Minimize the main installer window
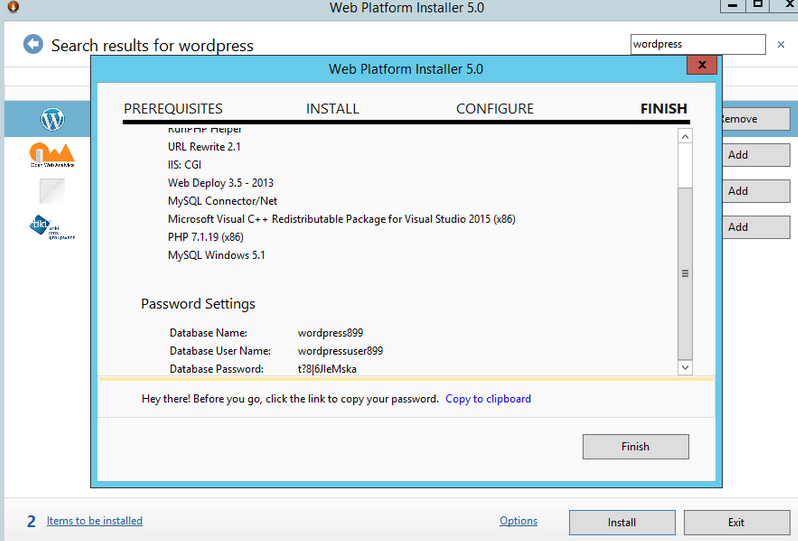This screenshot has width=798, height=541. [733, 6]
